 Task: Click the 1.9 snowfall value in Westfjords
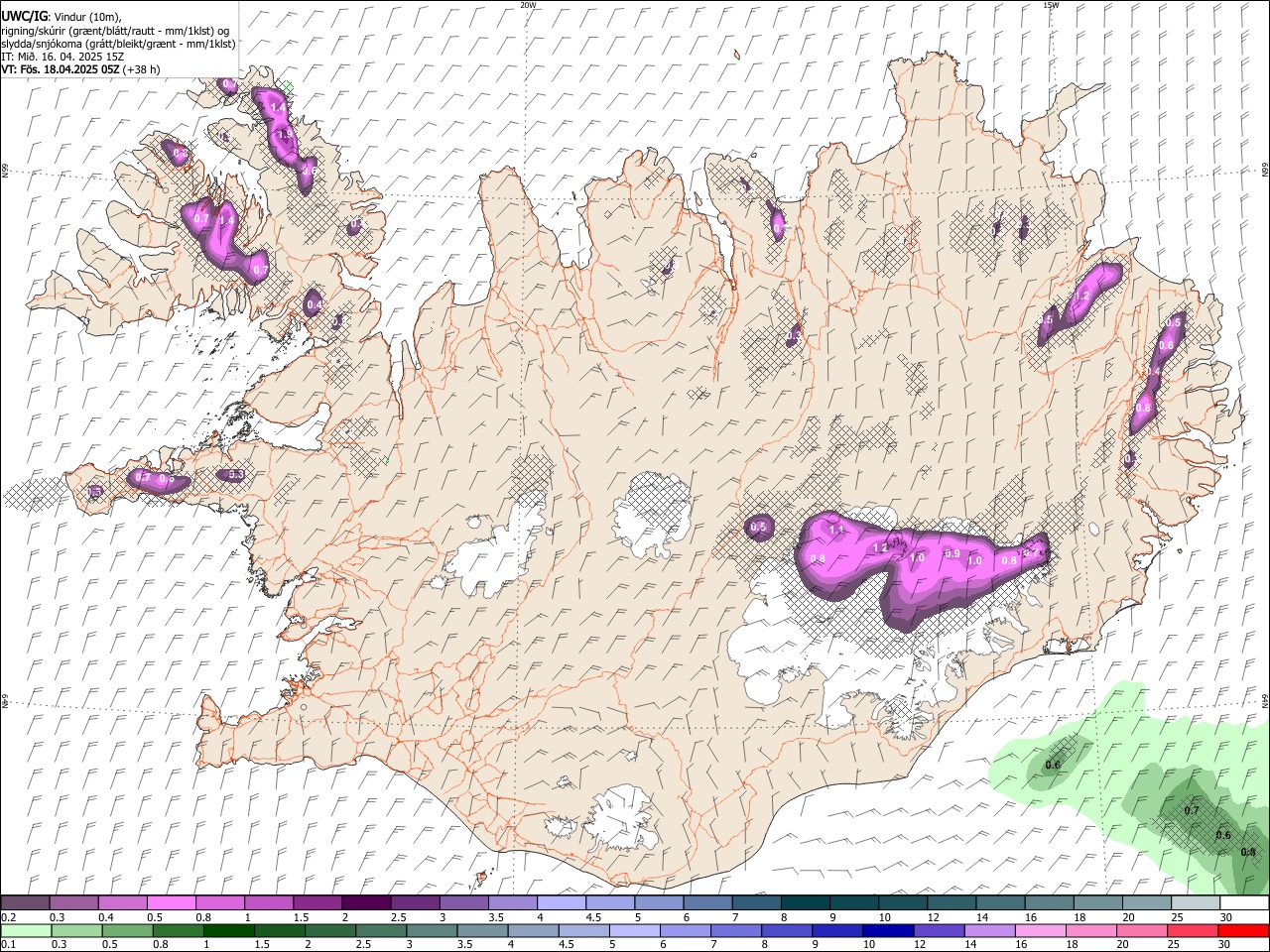[x=283, y=134]
